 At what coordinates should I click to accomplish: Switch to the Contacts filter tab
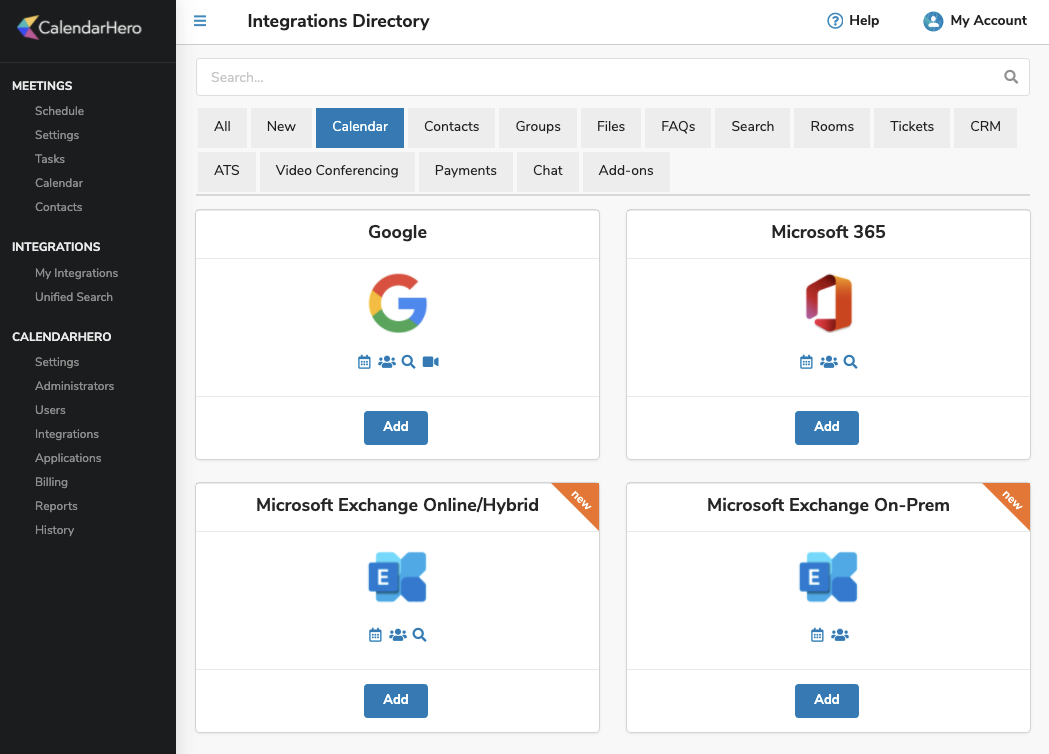[452, 127]
